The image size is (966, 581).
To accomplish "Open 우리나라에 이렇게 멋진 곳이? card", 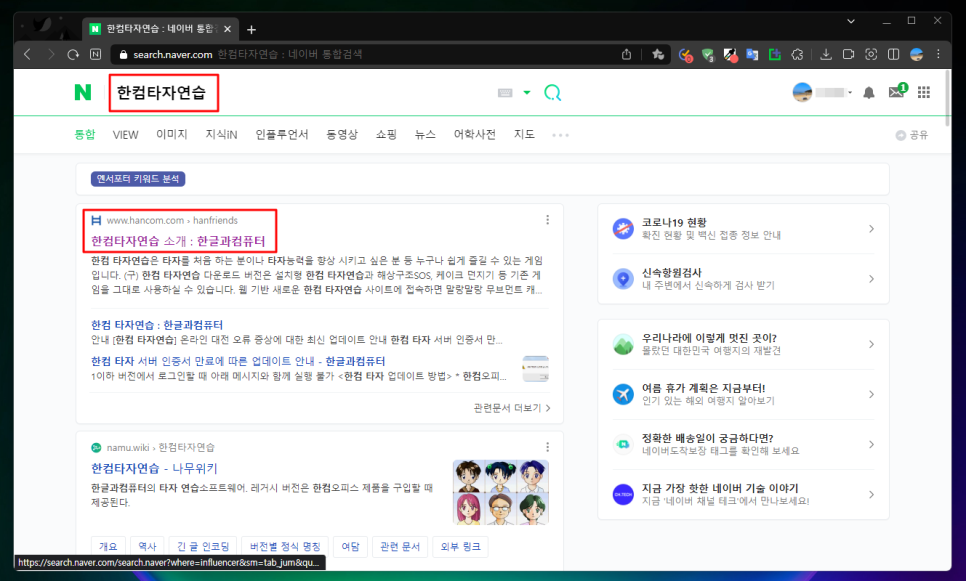I will point(744,344).
